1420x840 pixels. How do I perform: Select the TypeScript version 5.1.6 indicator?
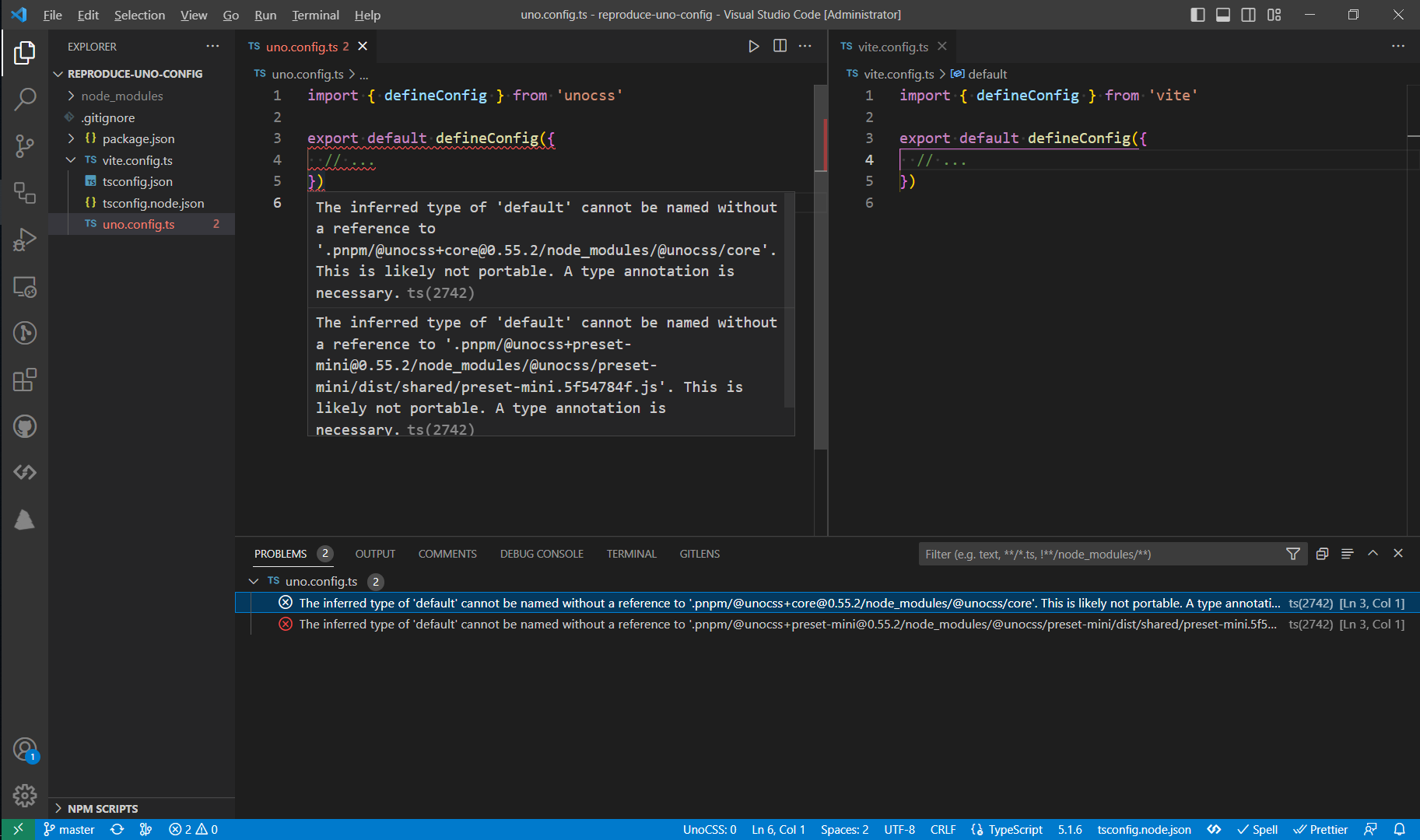(1070, 829)
